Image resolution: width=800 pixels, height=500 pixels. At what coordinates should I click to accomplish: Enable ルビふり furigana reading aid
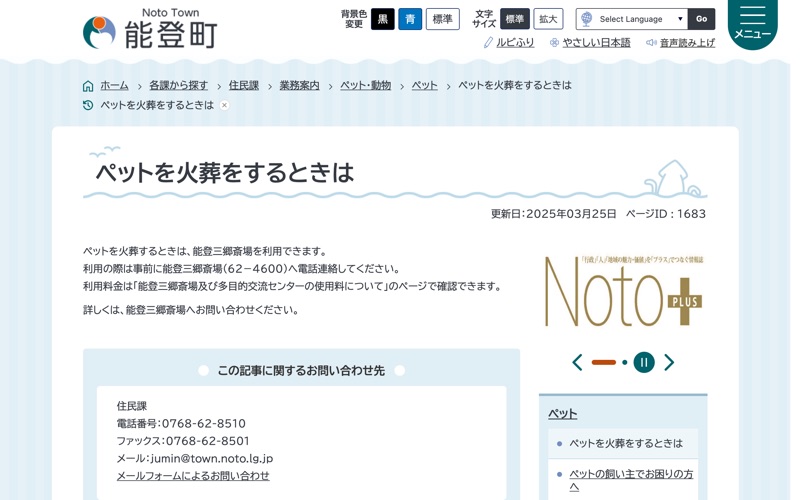click(515, 43)
